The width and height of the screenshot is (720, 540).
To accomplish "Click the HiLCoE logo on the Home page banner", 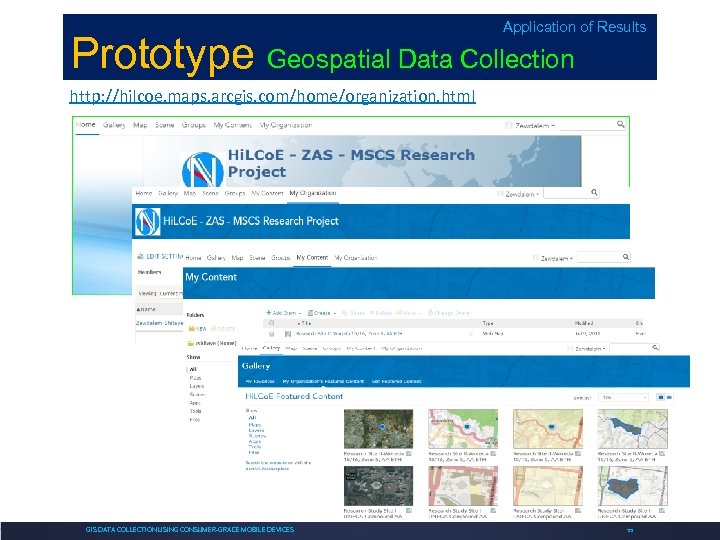I will click(202, 169).
